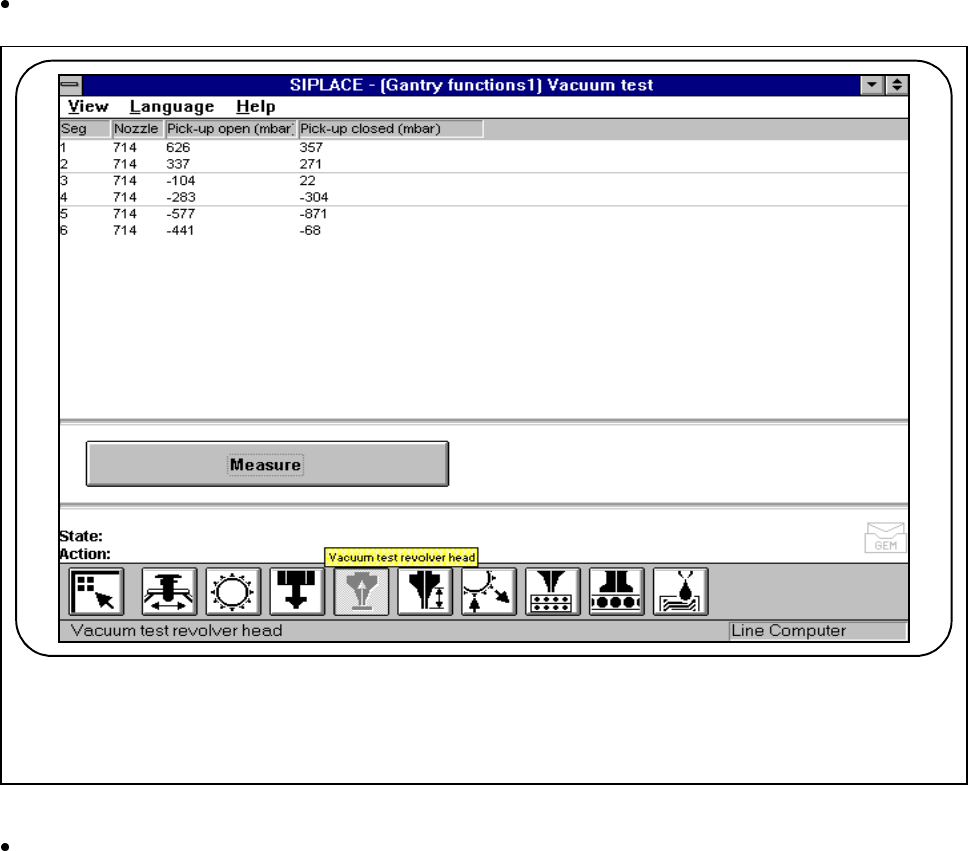Select pick-up closed value 271
The height and width of the screenshot is (851, 968).
[311, 164]
